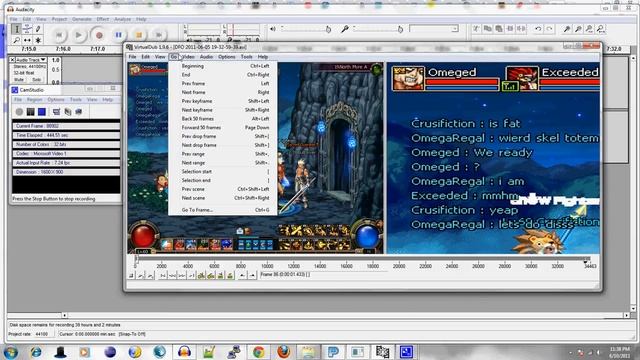Screen dimensions: 640x360
Task: Click VirtualDub's previous keyframe key icon
Action: pyautogui.click(x=201, y=276)
